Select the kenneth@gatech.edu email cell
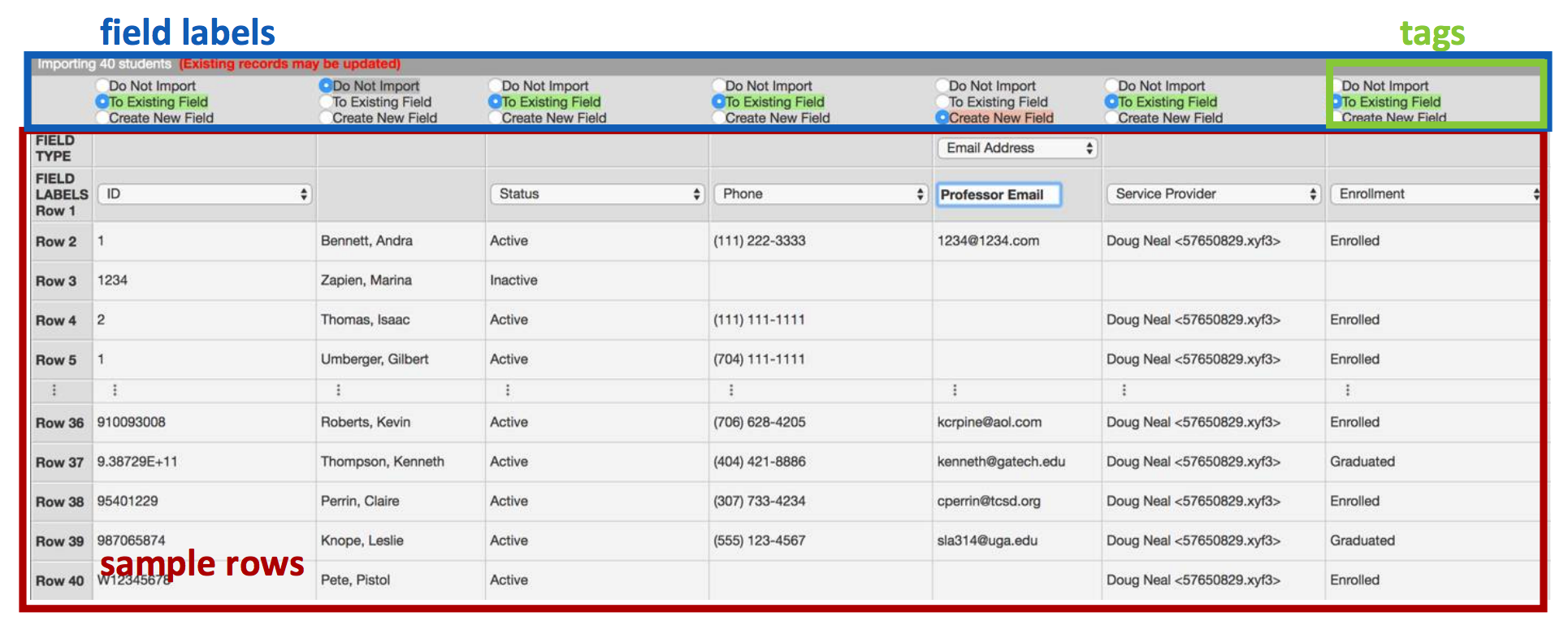Image resolution: width=1568 pixels, height=634 pixels. pyautogui.click(x=1001, y=462)
